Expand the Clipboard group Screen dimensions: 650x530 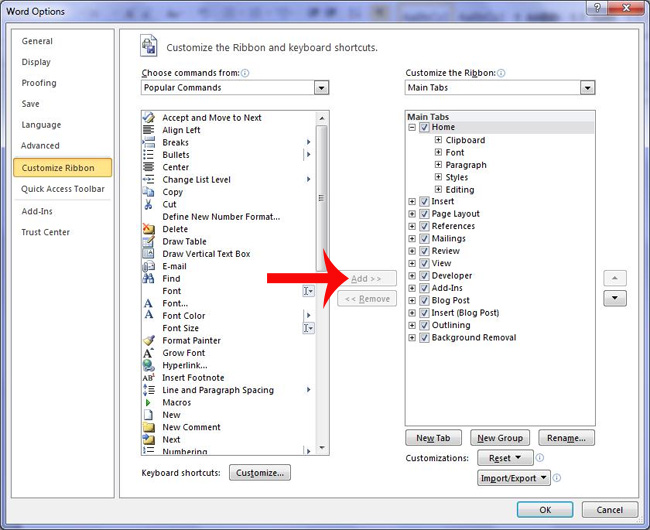(x=438, y=140)
